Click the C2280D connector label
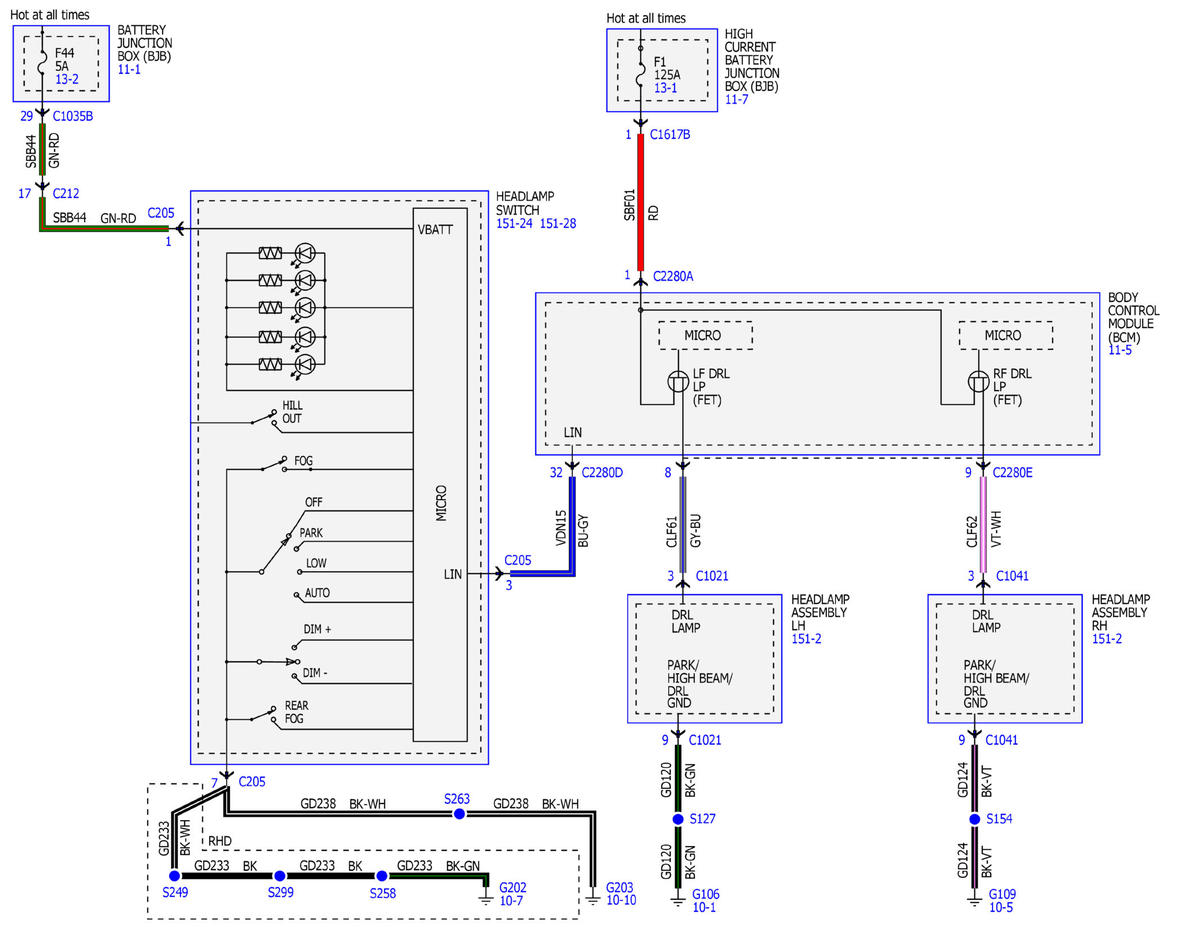Image resolution: width=1200 pixels, height=927 pixels. [x=601, y=473]
